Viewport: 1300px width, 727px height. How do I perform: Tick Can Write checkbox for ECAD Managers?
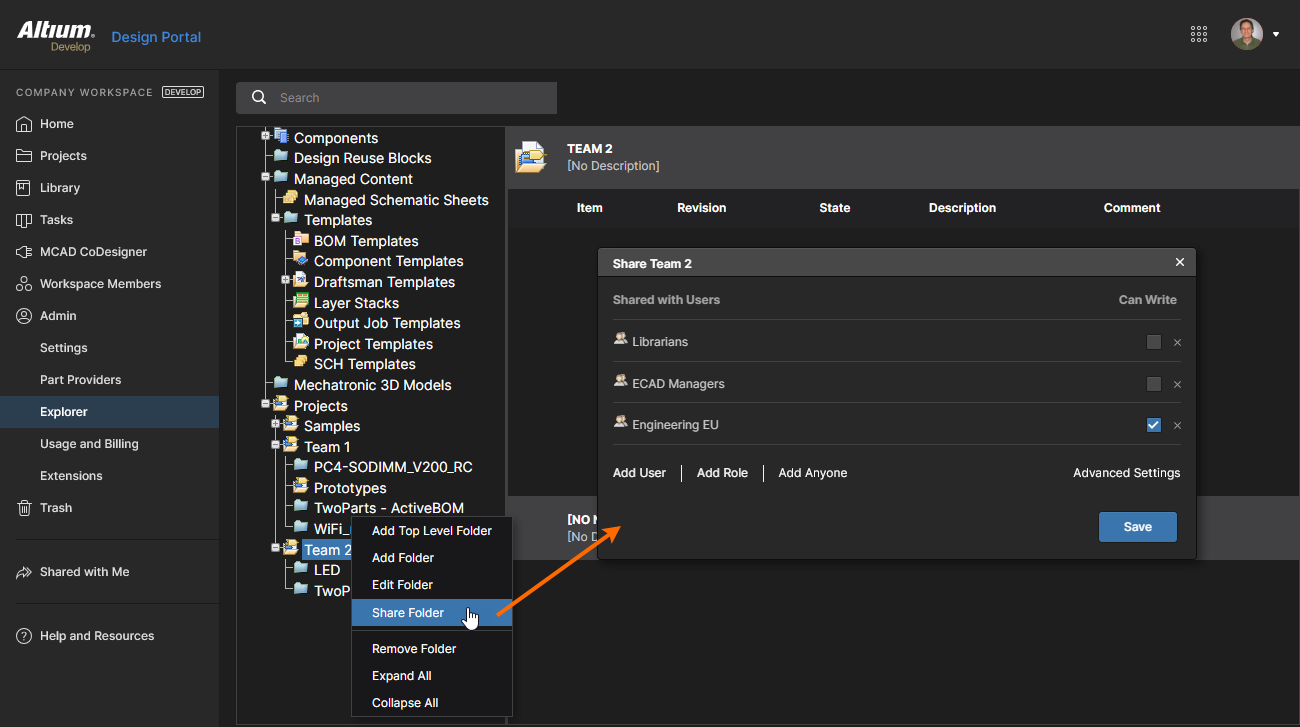click(x=1154, y=384)
